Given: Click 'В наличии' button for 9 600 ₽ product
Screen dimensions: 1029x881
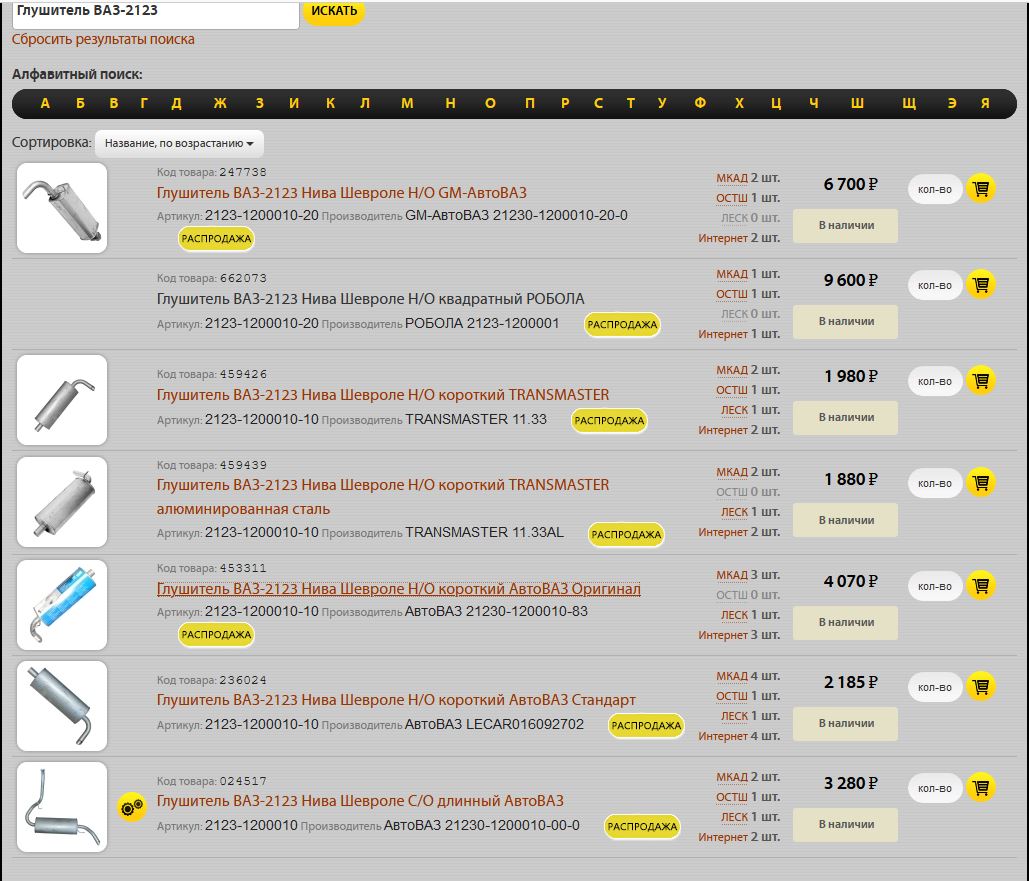Looking at the screenshot, I should 845,322.
